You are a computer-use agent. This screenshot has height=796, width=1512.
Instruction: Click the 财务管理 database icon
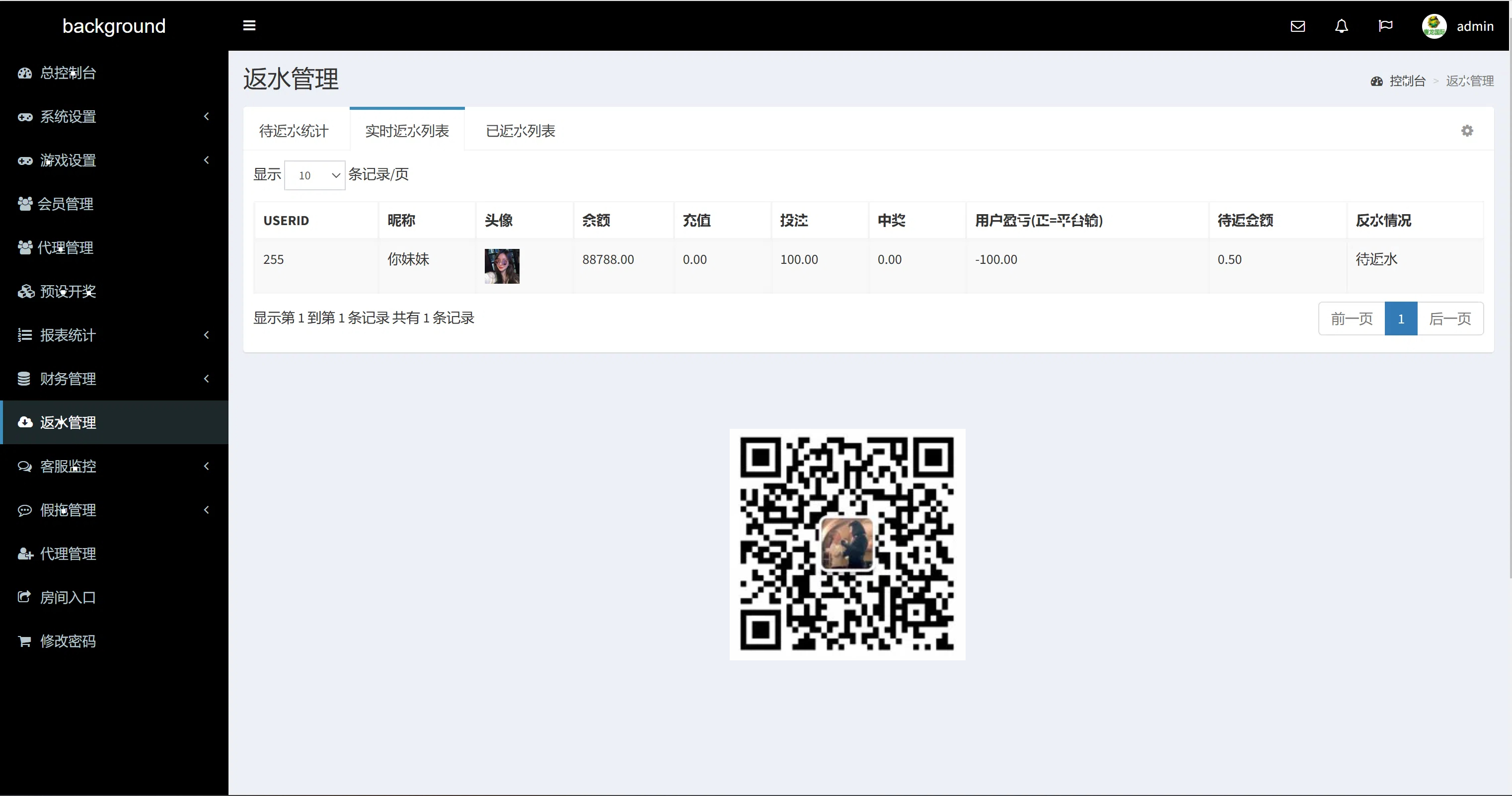coord(24,379)
